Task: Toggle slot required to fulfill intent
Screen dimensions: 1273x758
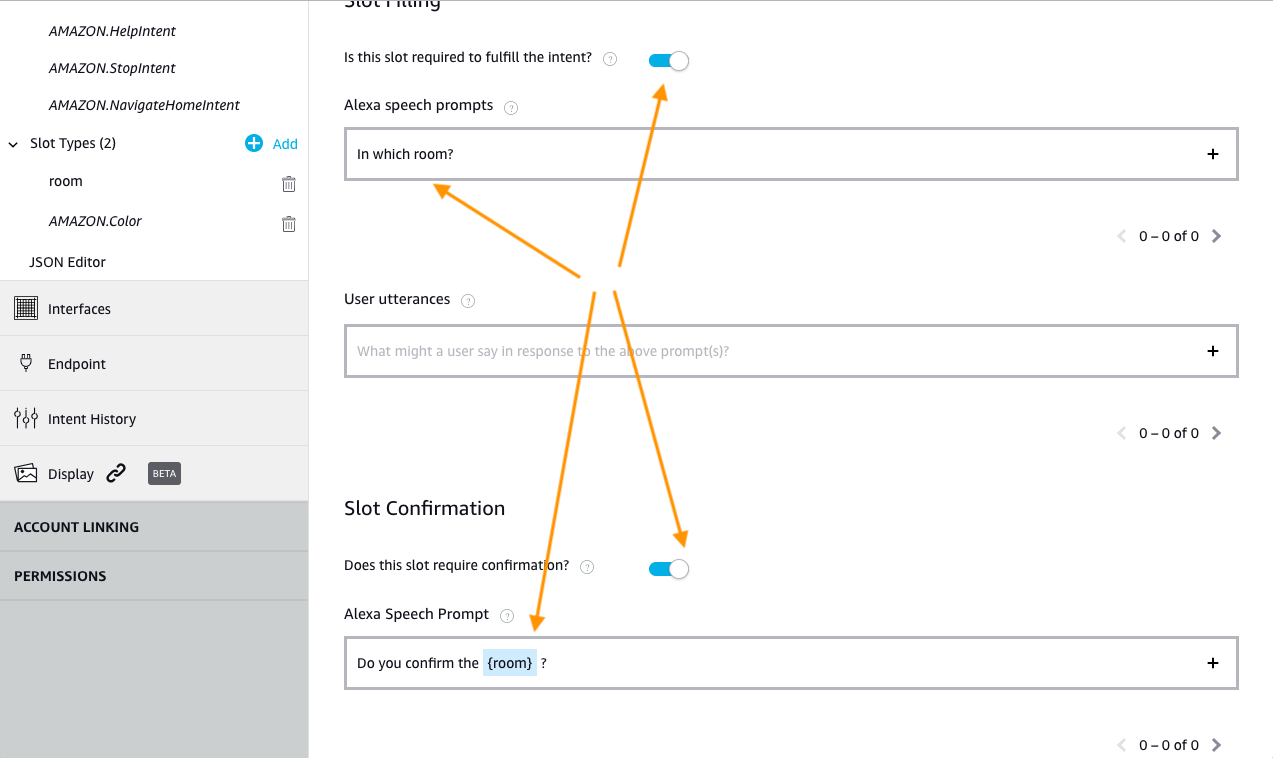Action: (668, 60)
